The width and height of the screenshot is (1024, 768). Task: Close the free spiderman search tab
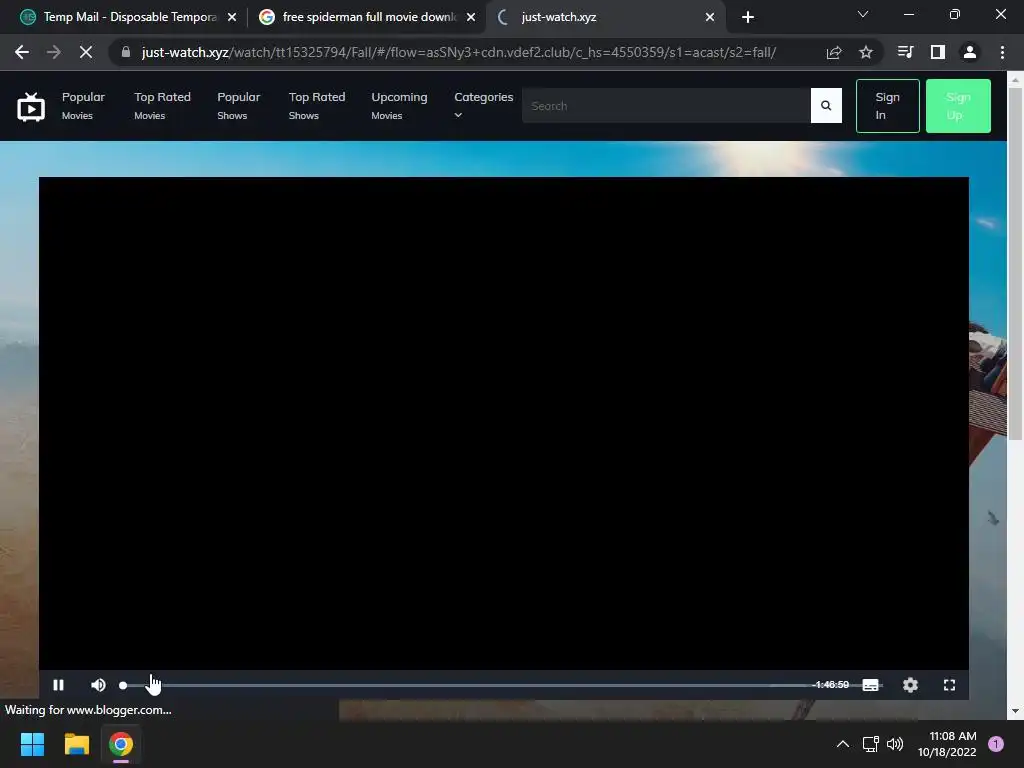pyautogui.click(x=471, y=17)
